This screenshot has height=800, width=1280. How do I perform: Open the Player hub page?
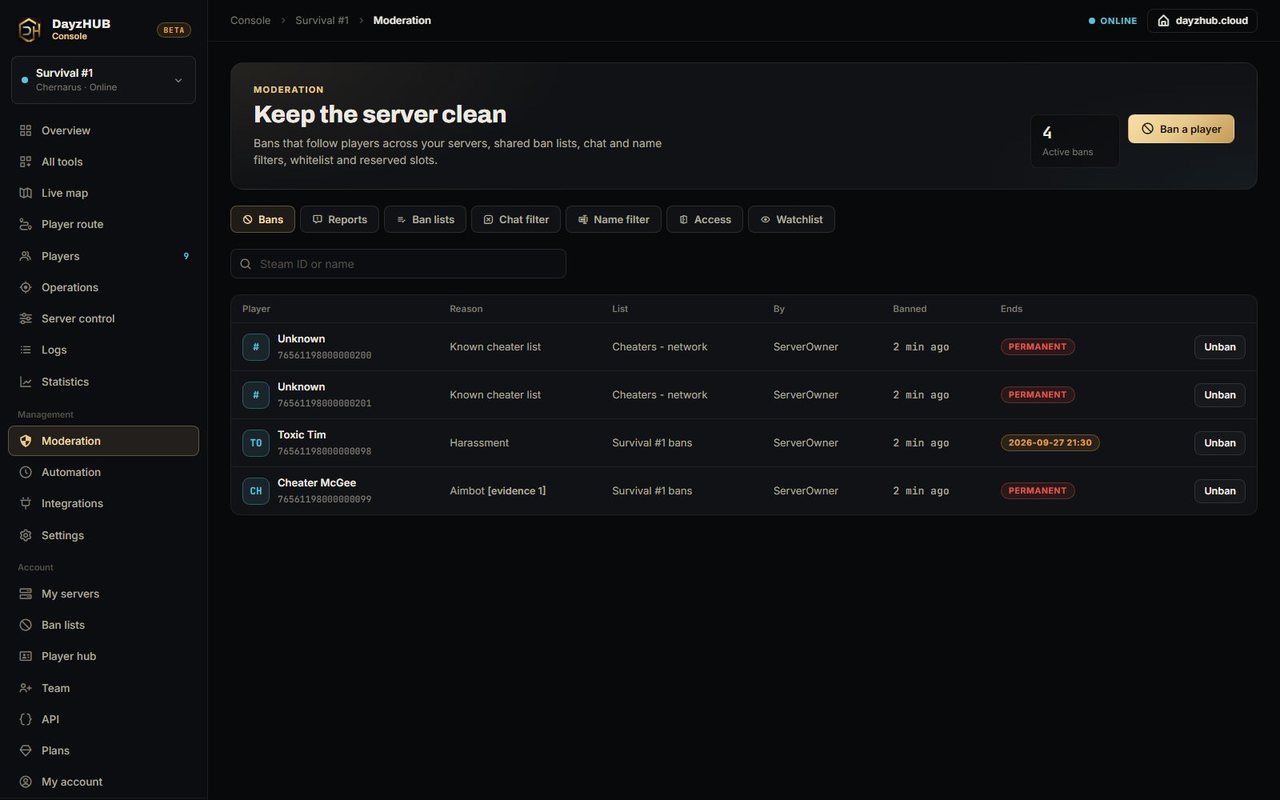(x=104, y=656)
